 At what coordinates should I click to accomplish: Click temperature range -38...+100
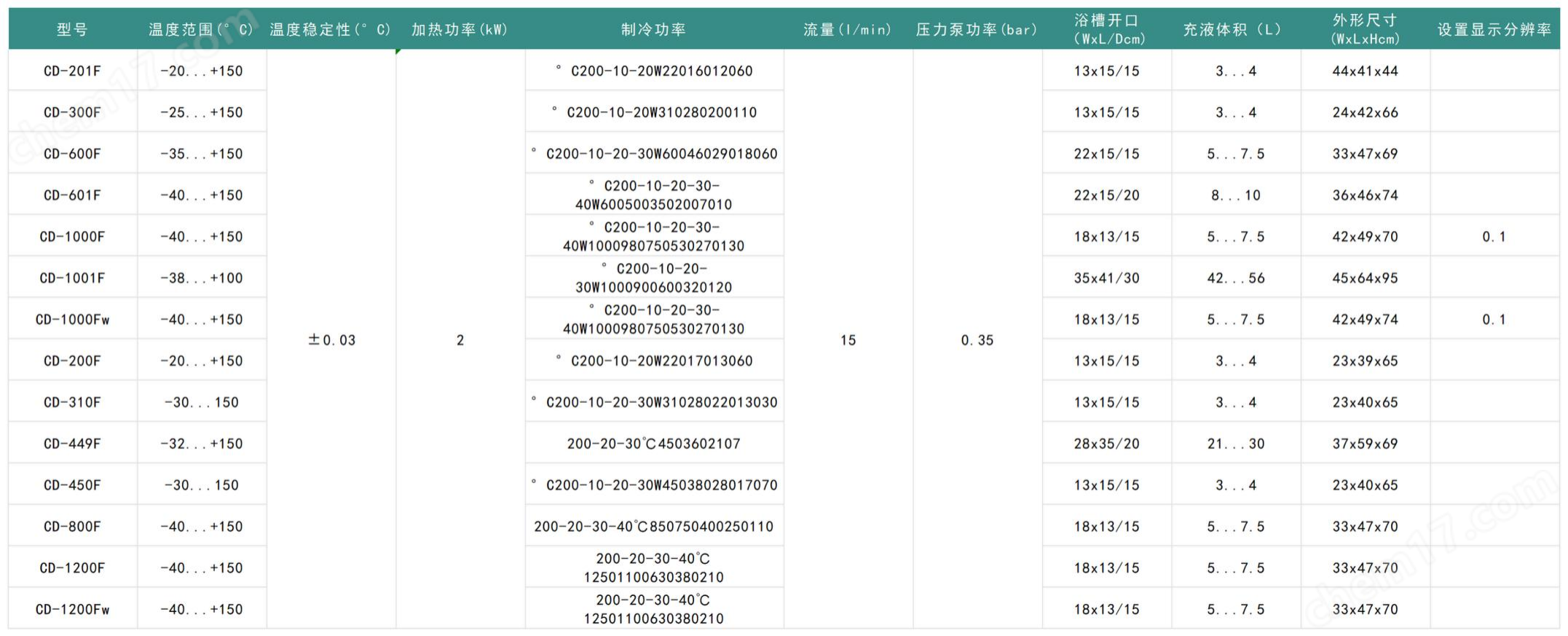coord(202,278)
